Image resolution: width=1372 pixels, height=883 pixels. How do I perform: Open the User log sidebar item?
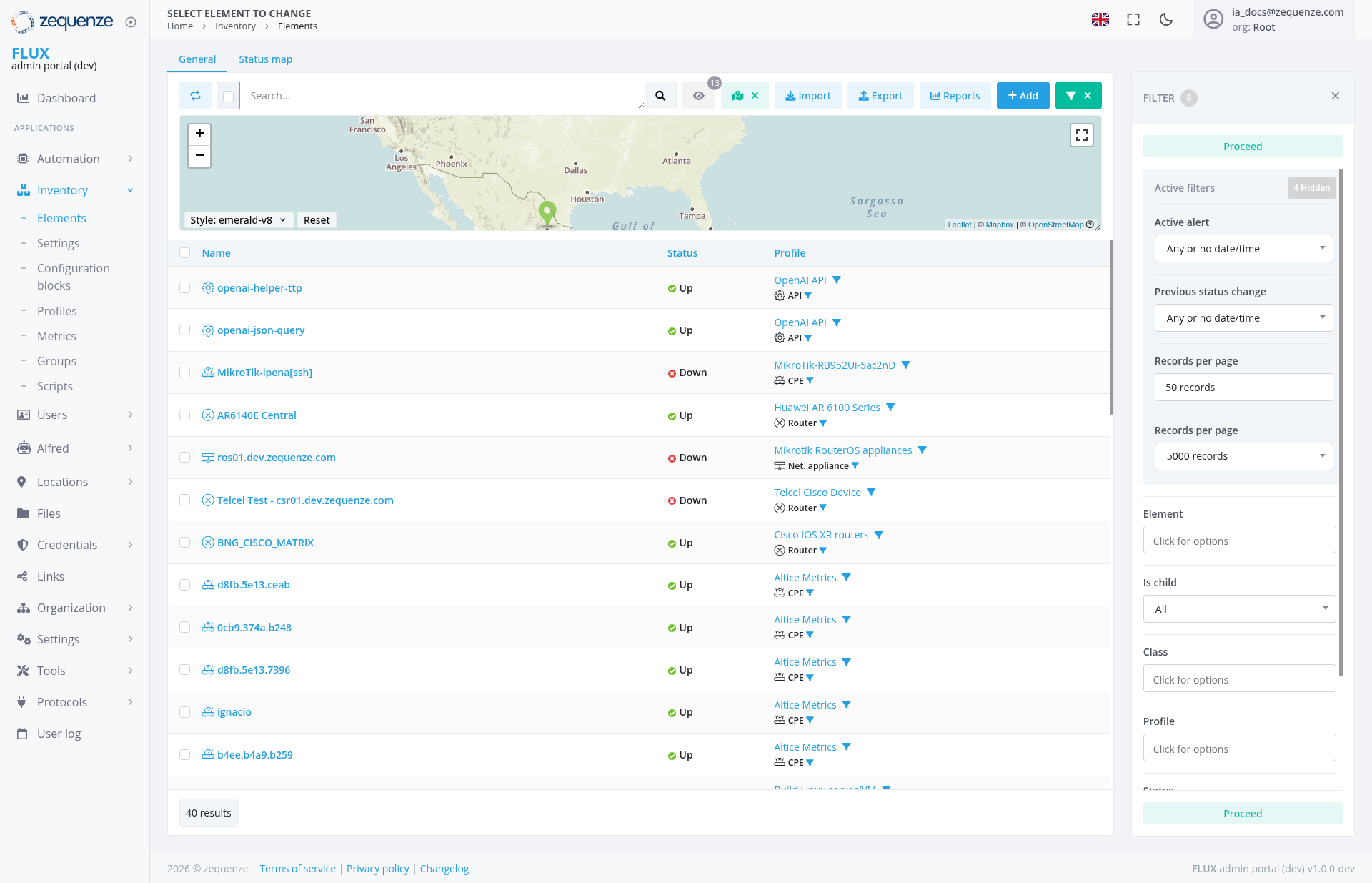click(59, 734)
